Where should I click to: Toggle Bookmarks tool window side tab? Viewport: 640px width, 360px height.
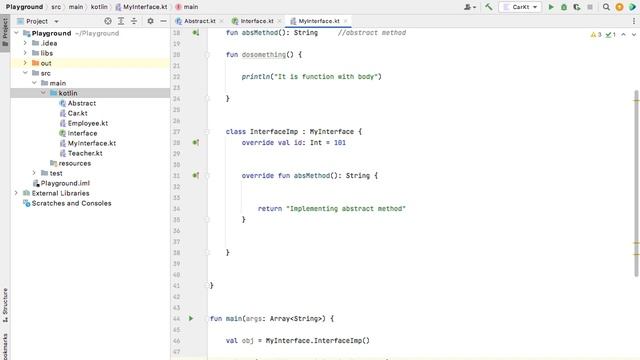coord(5,347)
